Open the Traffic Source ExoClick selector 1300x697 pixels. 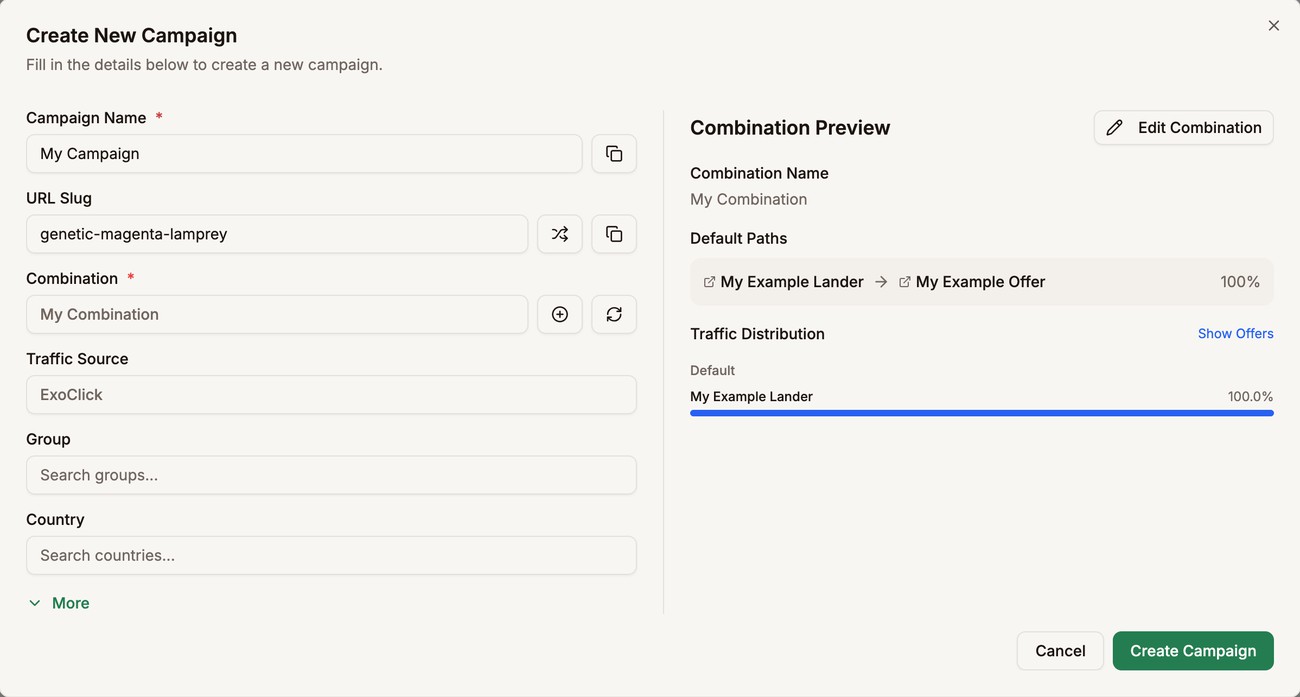click(331, 395)
